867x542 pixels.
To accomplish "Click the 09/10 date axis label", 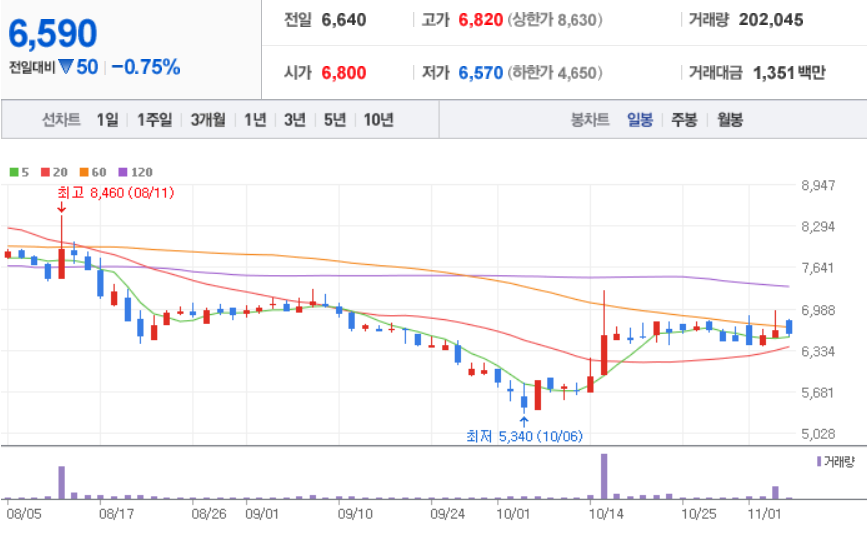I will pyautogui.click(x=355, y=514).
